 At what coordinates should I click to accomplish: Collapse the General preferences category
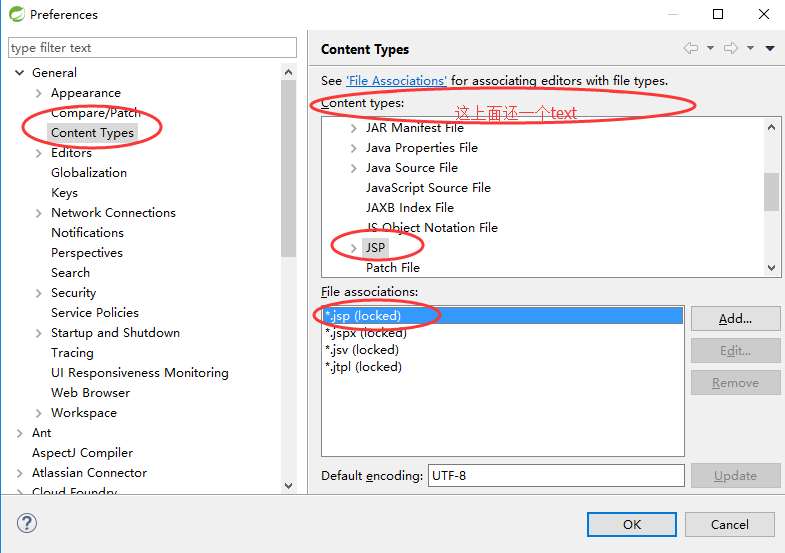[x=20, y=73]
